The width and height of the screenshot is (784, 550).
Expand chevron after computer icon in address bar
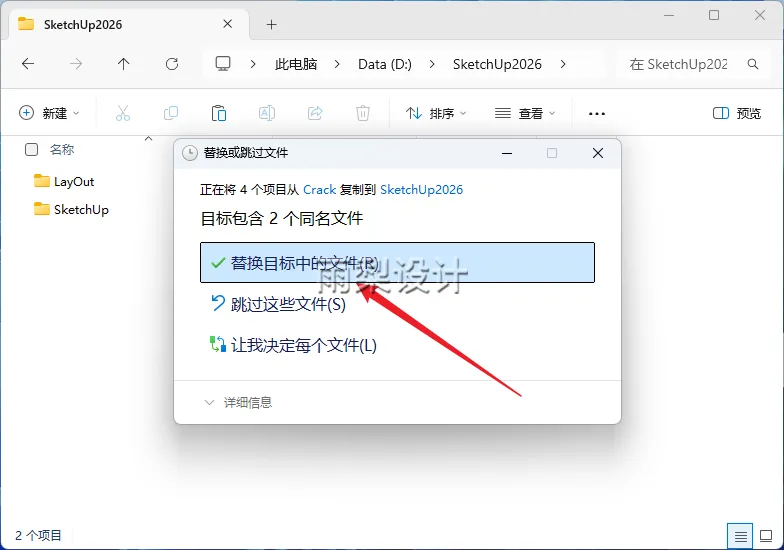tap(253, 64)
